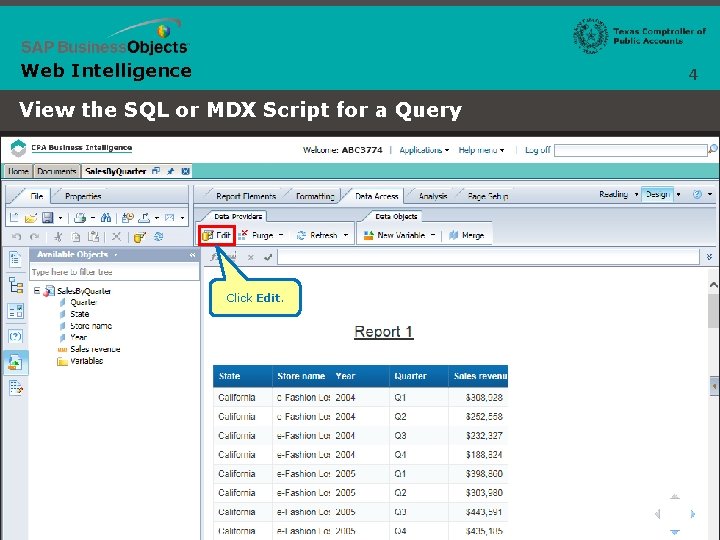Open the Help menu

click(481, 150)
